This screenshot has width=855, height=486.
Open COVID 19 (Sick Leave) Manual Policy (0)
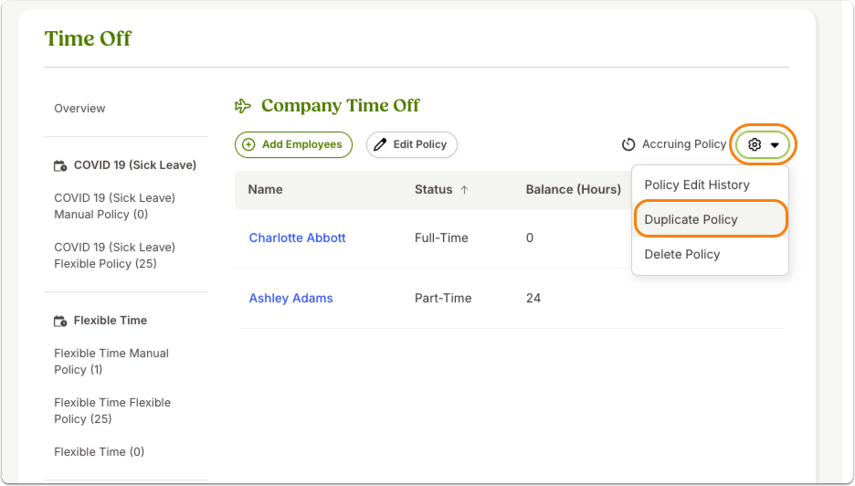point(115,206)
